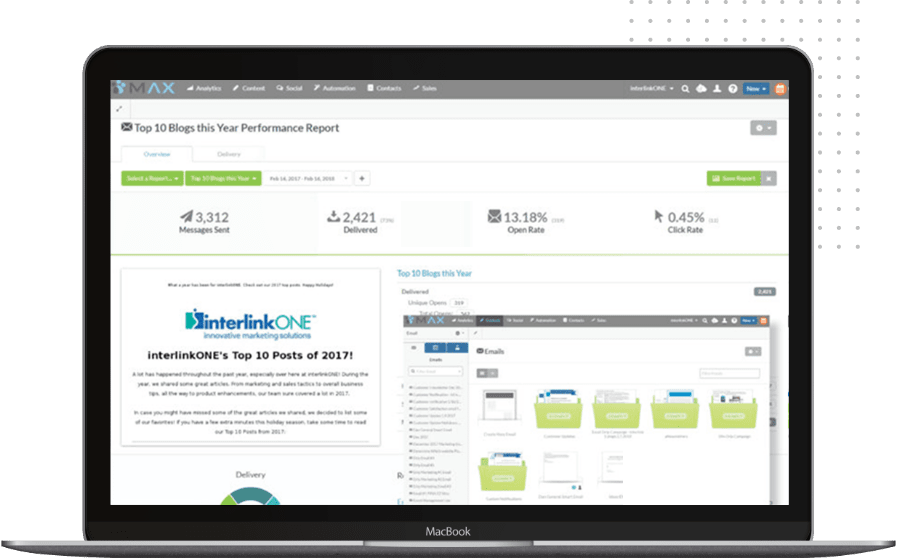Click search magnifier icon in report window header
Viewport: 897px width, 558px height.
685,89
